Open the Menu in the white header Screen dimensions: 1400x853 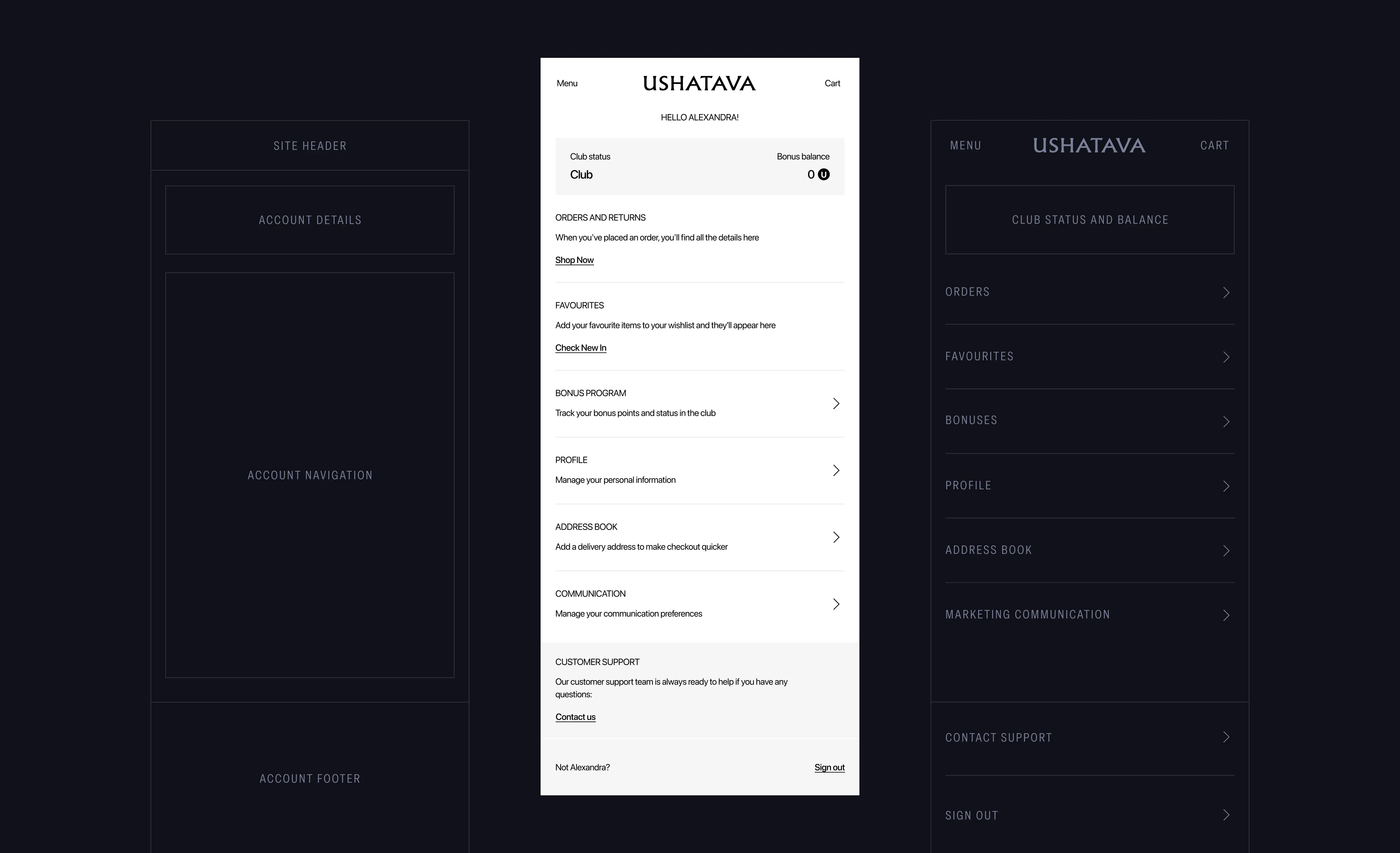(x=567, y=83)
